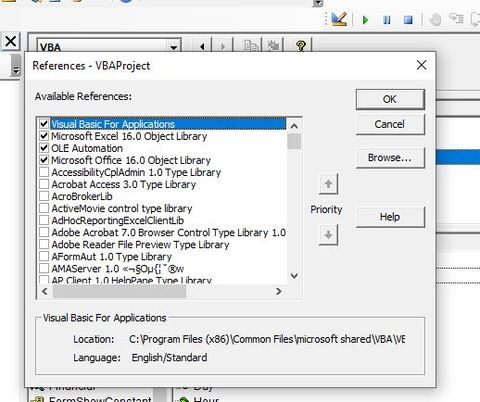Click the reference list scroll up arrow
480x402 pixels.
(294, 126)
